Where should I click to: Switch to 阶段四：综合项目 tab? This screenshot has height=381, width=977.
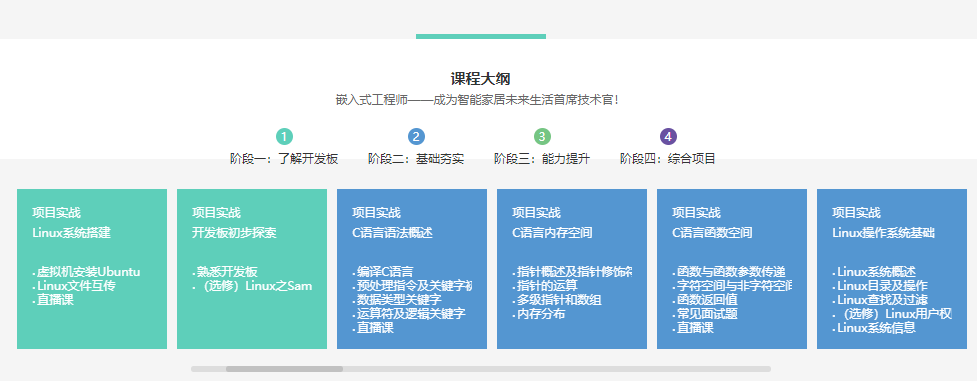pyautogui.click(x=668, y=159)
